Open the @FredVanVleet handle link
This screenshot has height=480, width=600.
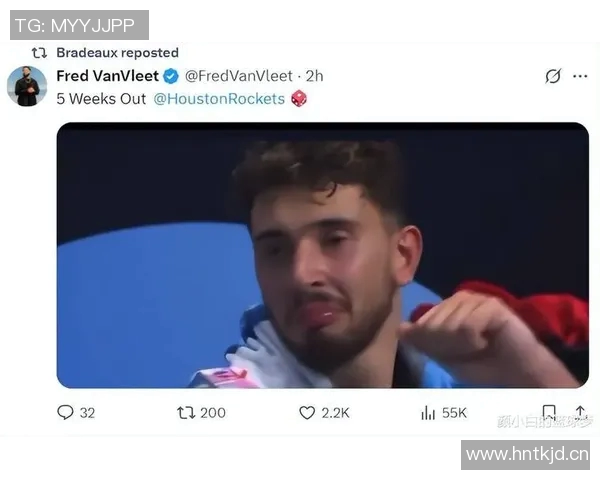[x=239, y=76]
